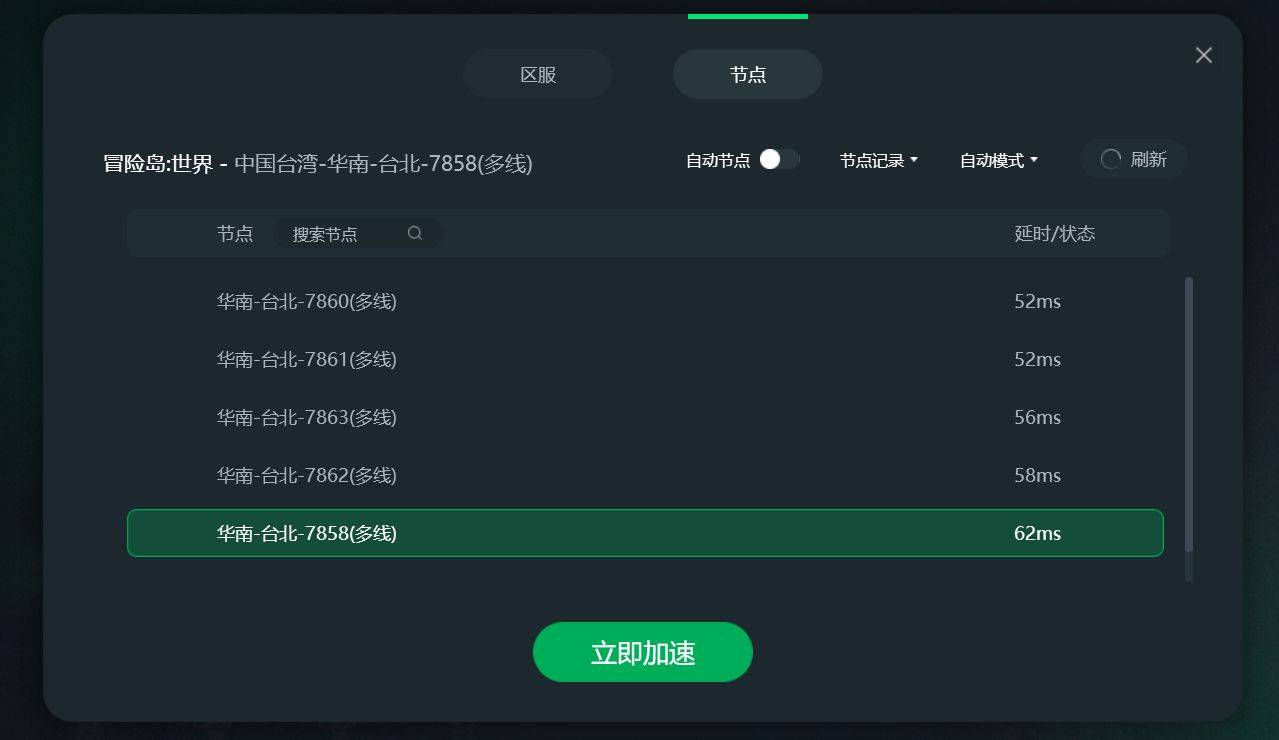Screen dimensions: 1279x740
Task: Click the 刷新 button
Action: click(x=1134, y=159)
